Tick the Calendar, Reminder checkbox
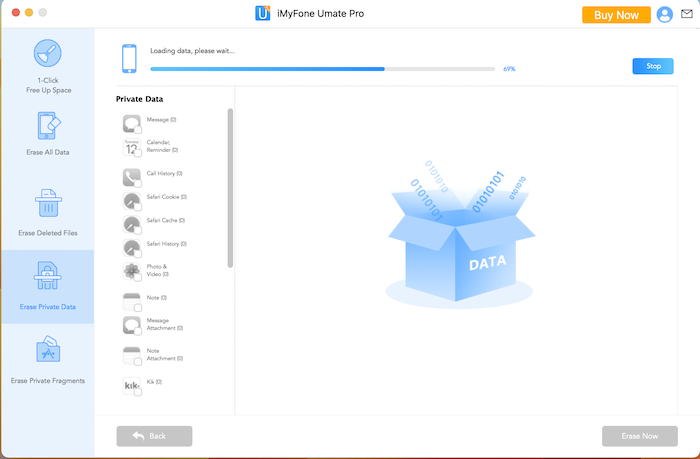Image resolution: width=700 pixels, height=459 pixels. (x=138, y=153)
